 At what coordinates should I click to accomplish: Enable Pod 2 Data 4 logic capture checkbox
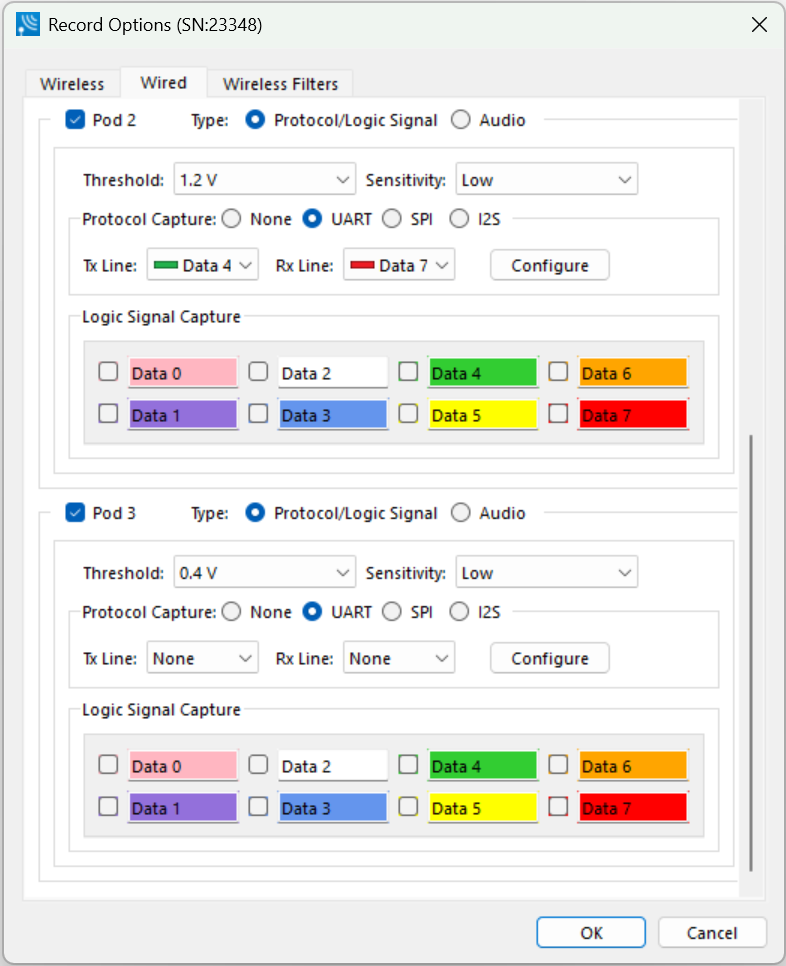[408, 371]
